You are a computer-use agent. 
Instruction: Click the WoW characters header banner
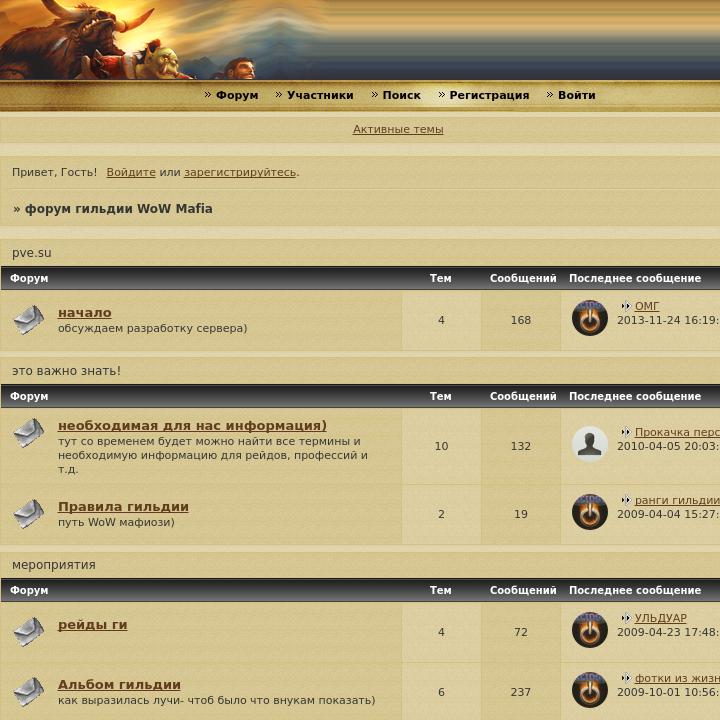pos(360,39)
